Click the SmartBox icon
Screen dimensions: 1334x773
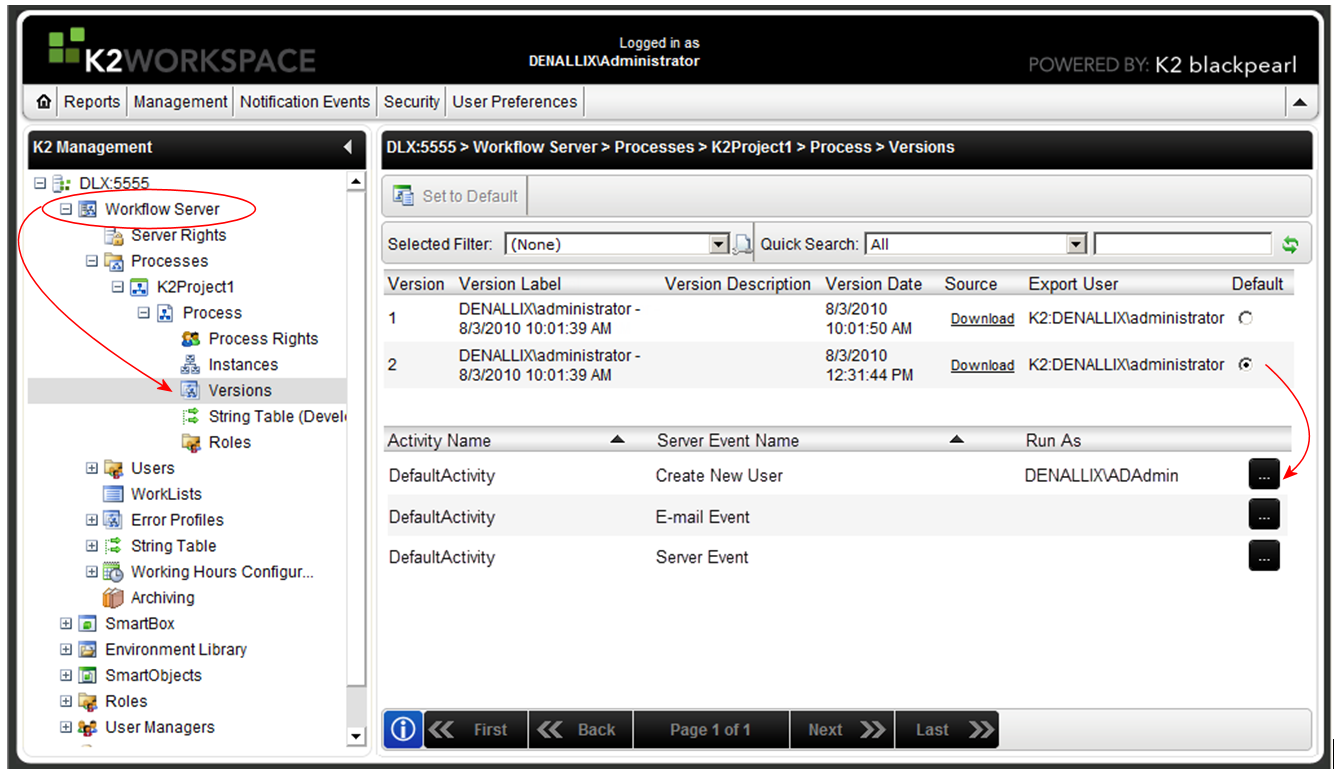88,624
